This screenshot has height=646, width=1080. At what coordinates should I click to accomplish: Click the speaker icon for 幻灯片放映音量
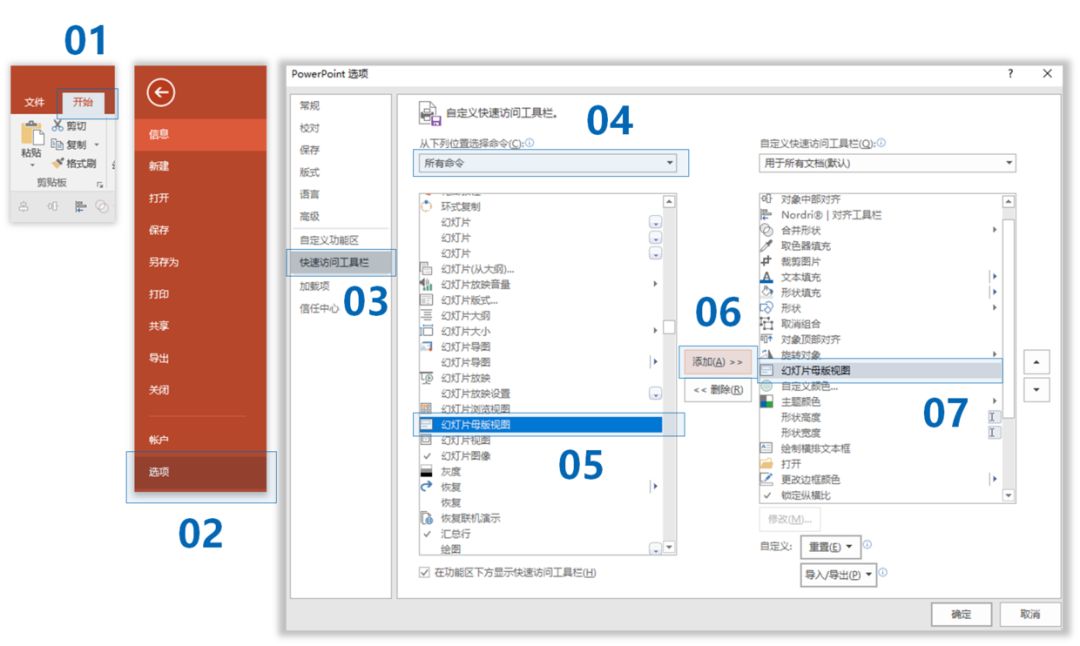pyautogui.click(x=426, y=284)
